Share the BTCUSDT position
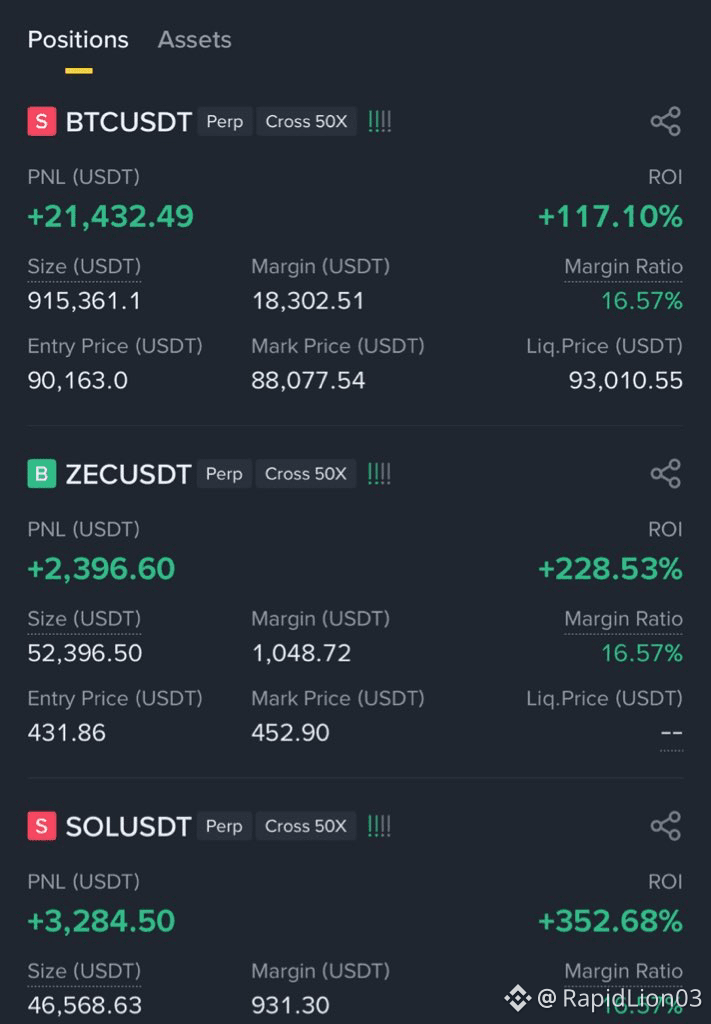The image size is (711, 1024). click(x=666, y=121)
